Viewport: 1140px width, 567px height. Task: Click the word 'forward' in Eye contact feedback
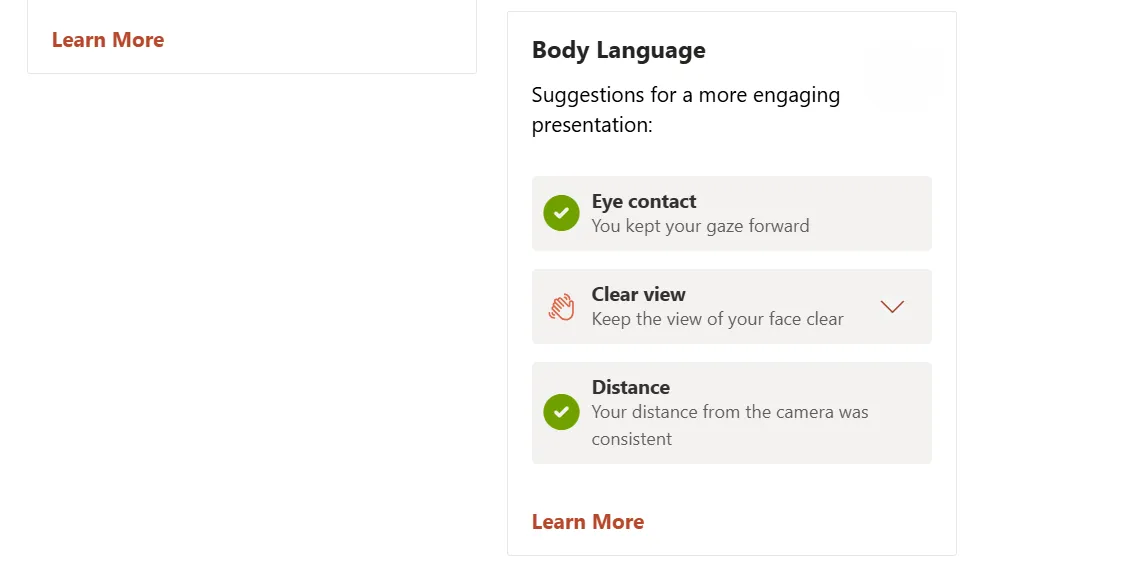pos(778,226)
